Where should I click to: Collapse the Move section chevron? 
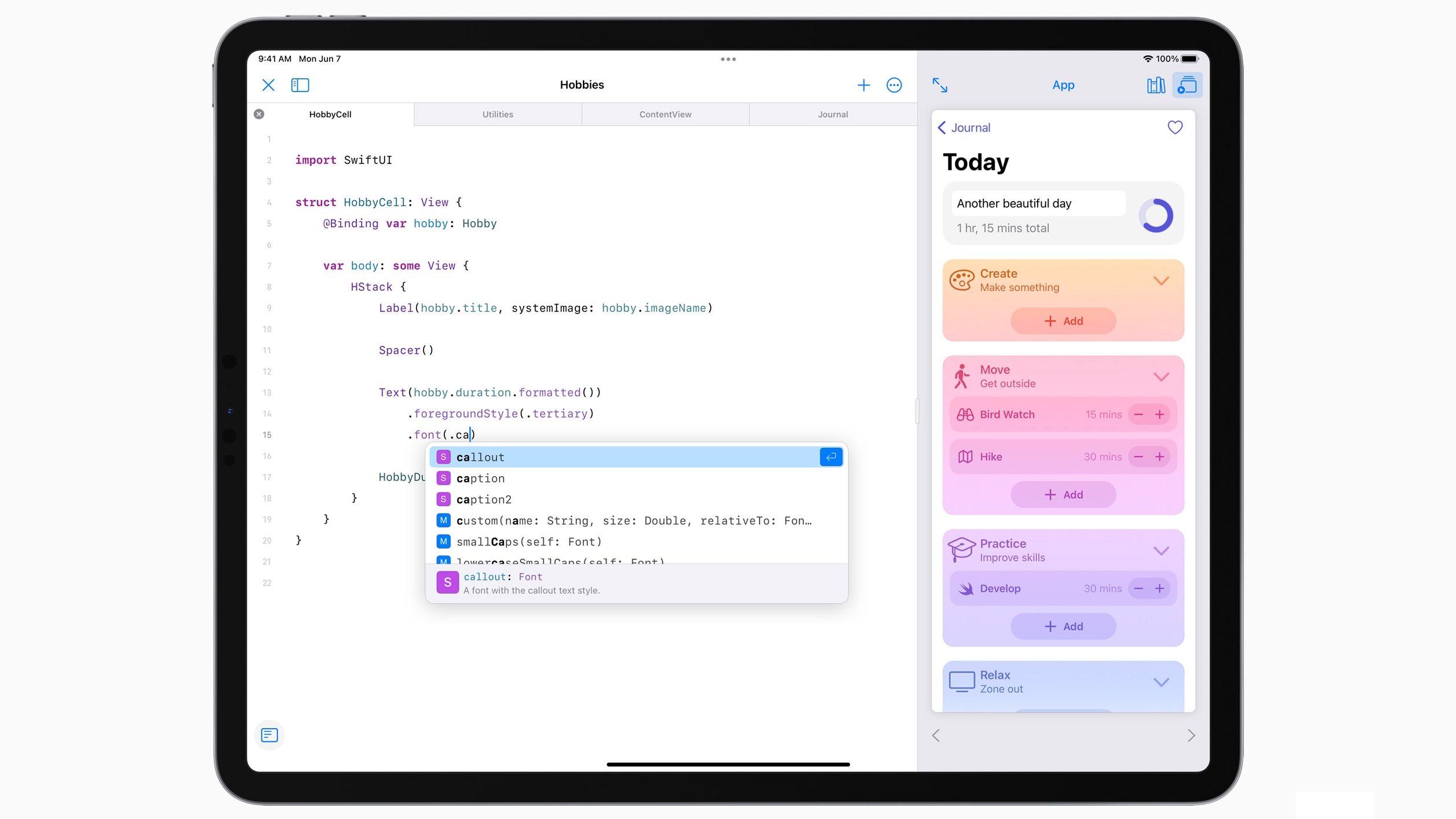coord(1161,377)
